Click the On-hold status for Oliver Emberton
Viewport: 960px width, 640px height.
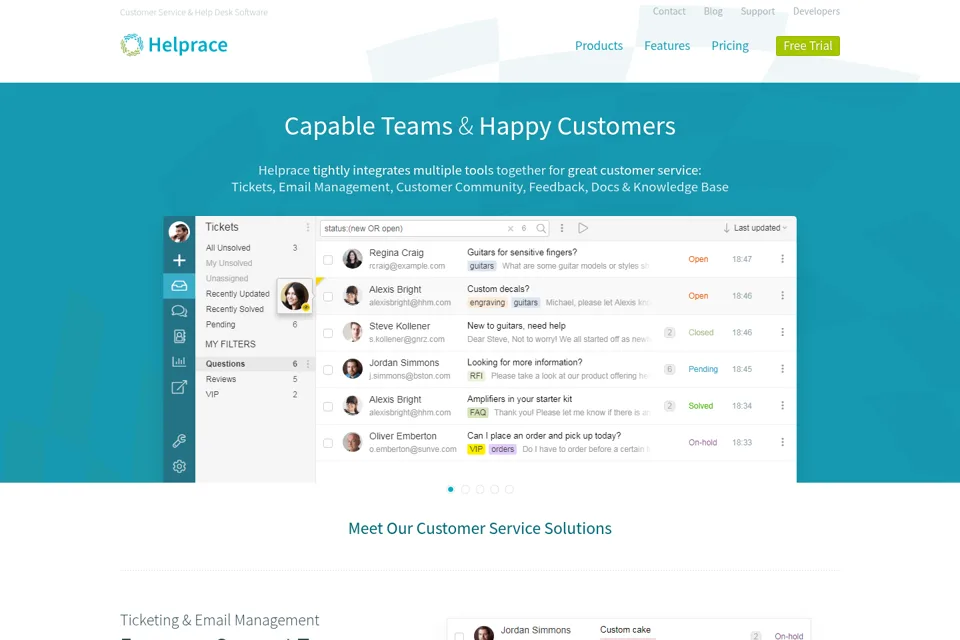[702, 442]
